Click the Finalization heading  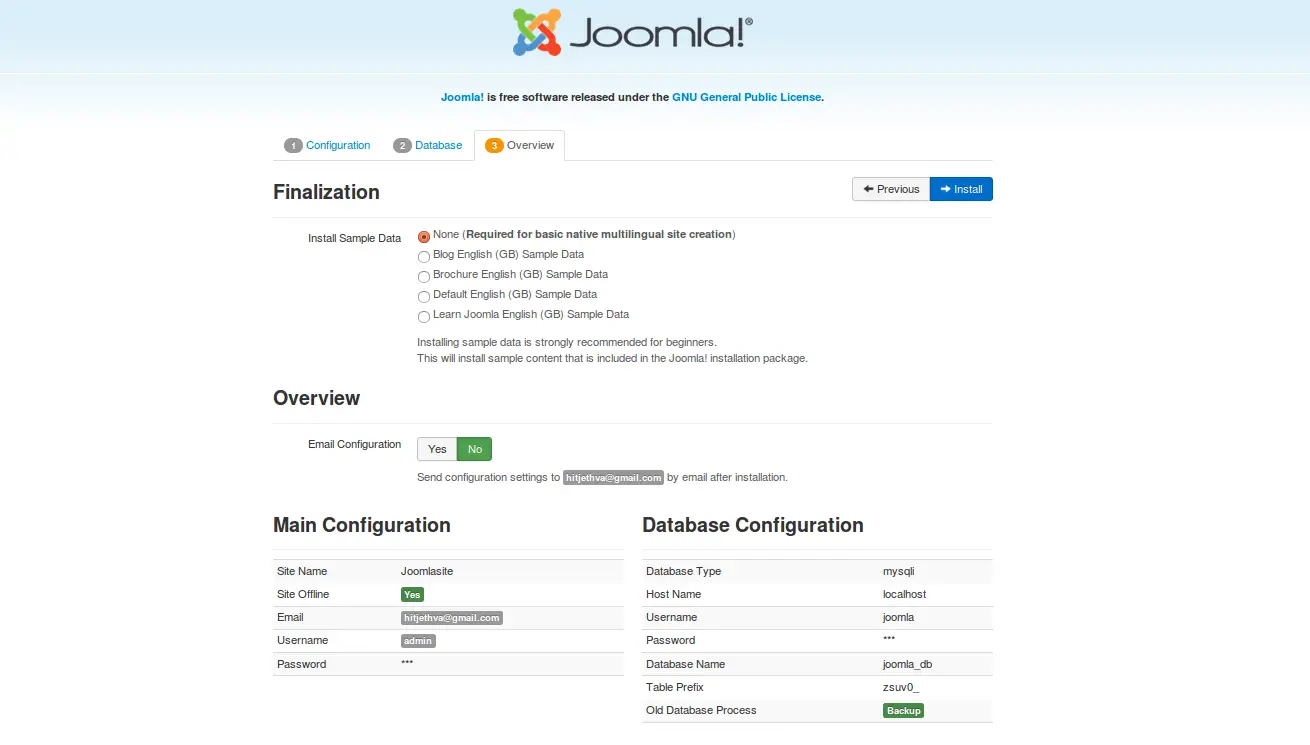point(326,192)
